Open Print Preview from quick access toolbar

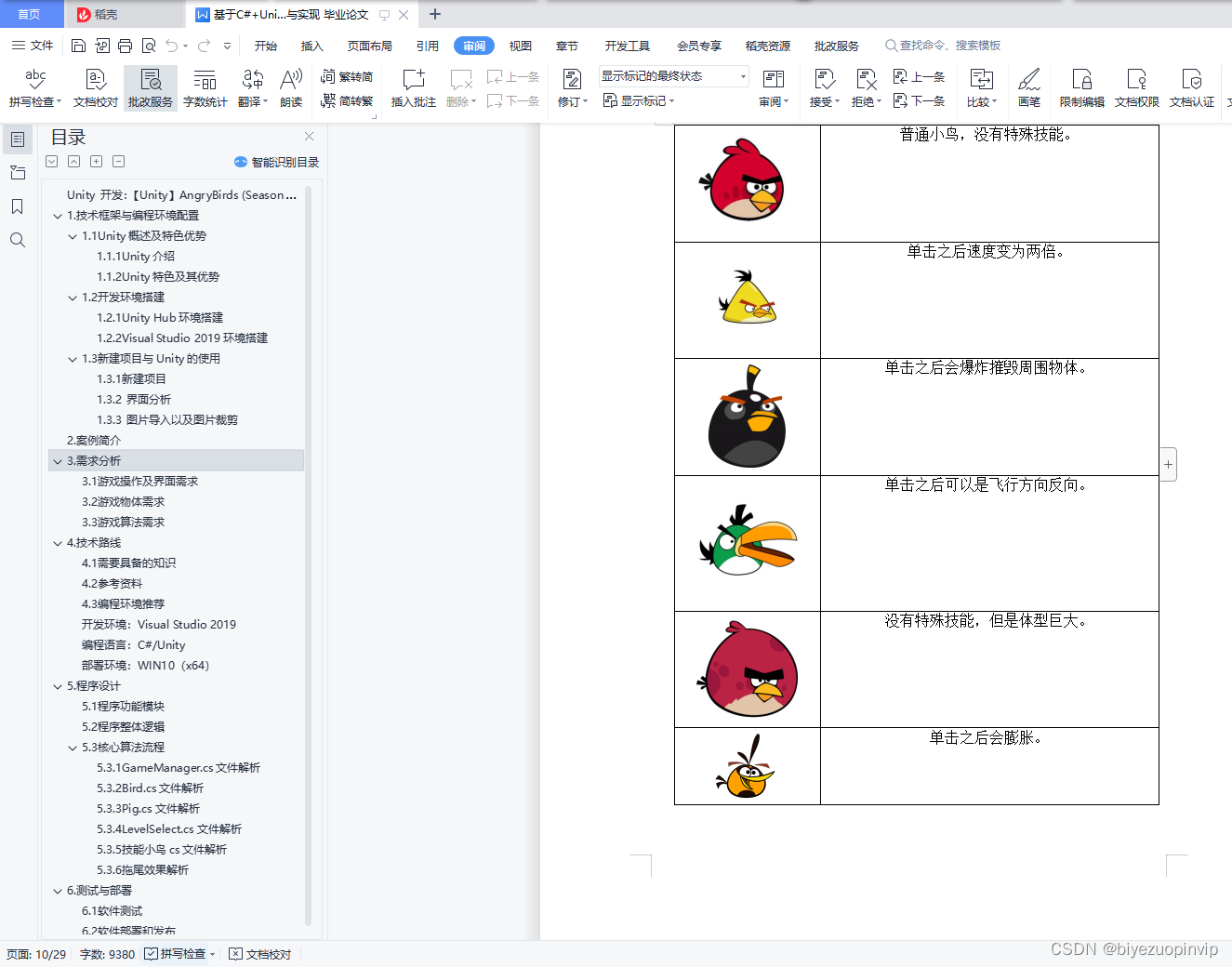(x=148, y=46)
